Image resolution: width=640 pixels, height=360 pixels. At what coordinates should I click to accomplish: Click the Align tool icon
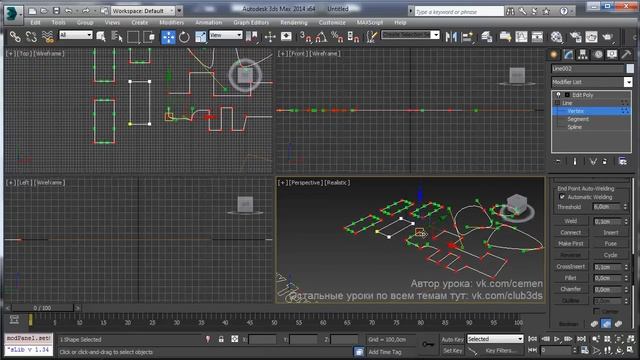point(467,37)
